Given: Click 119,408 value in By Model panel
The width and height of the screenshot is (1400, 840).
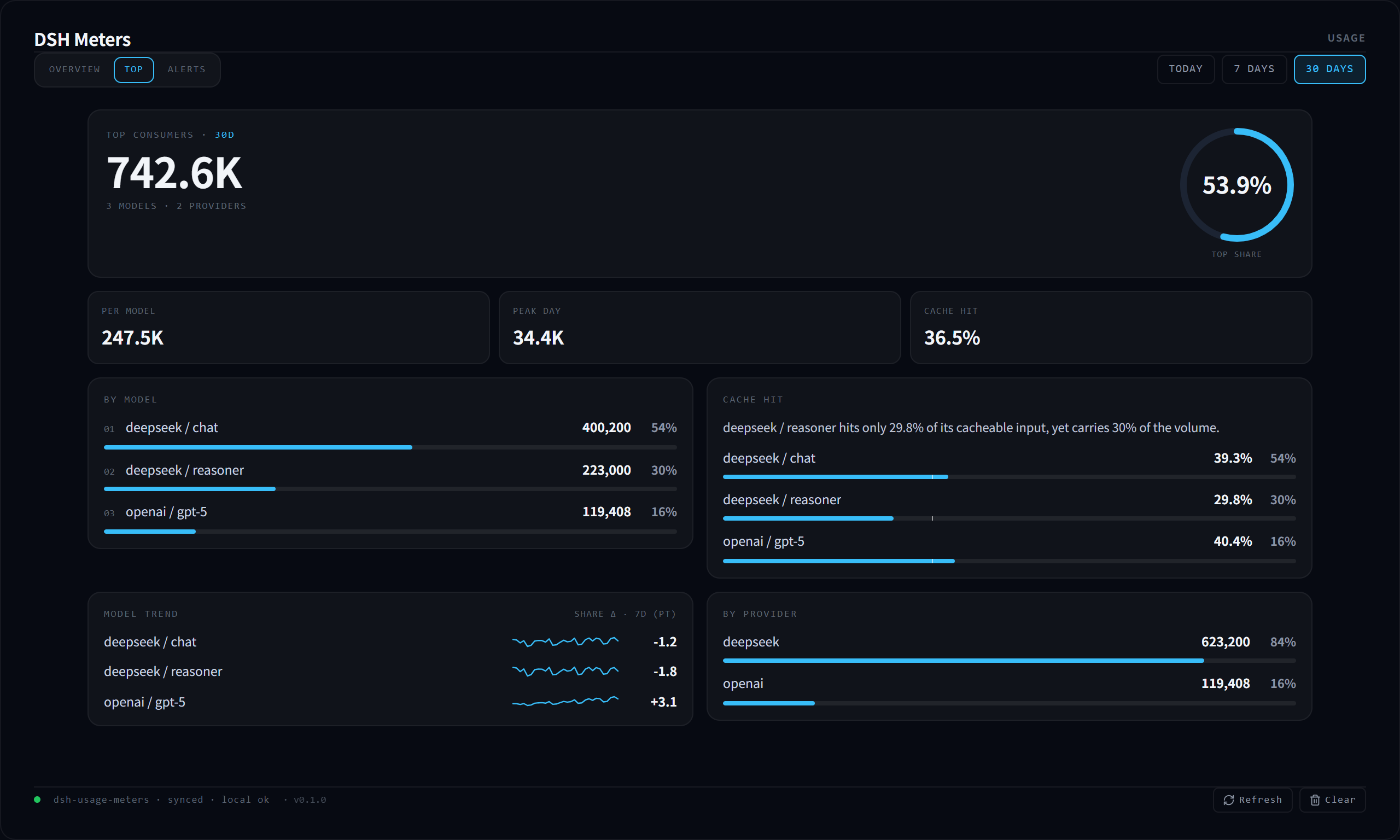Looking at the screenshot, I should [x=606, y=512].
